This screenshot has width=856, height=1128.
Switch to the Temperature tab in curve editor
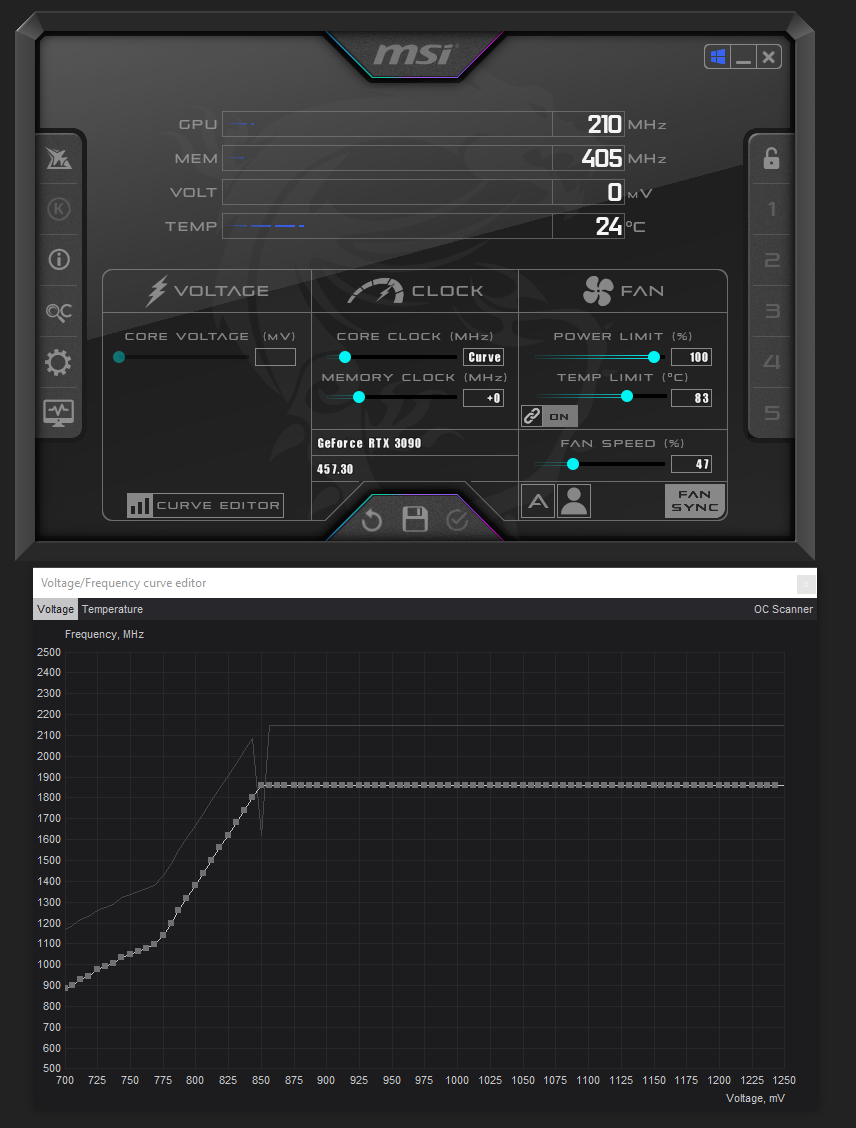[112, 609]
